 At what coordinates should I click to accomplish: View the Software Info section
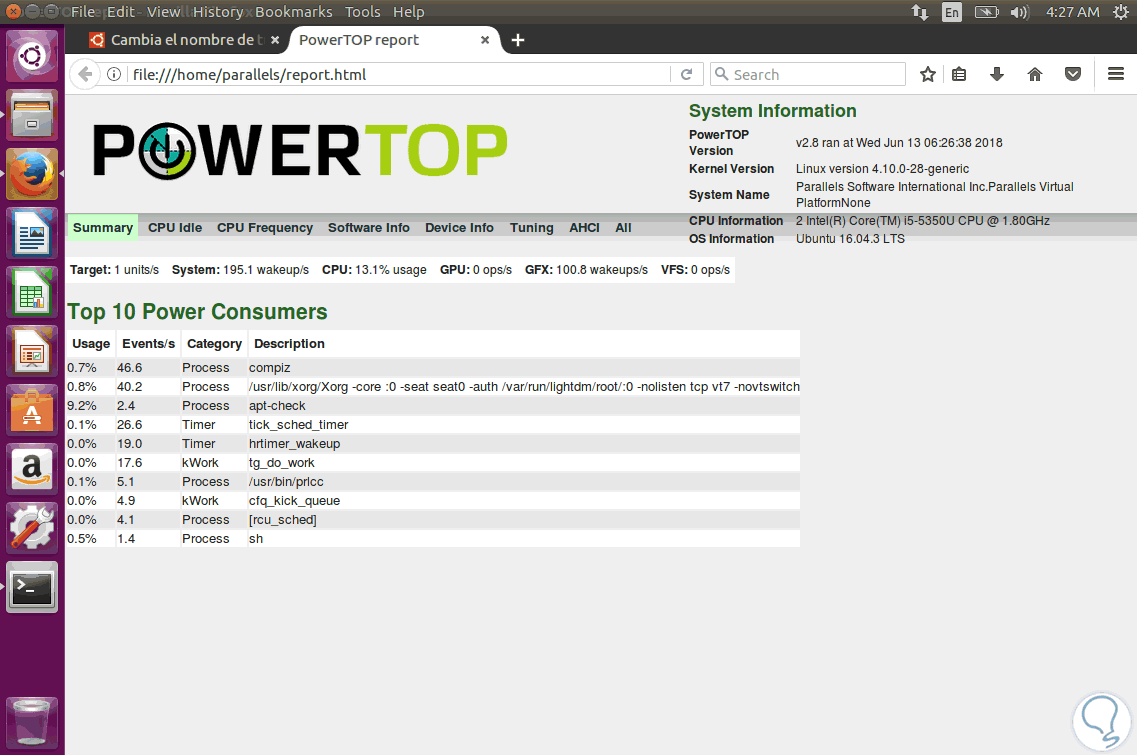(368, 228)
